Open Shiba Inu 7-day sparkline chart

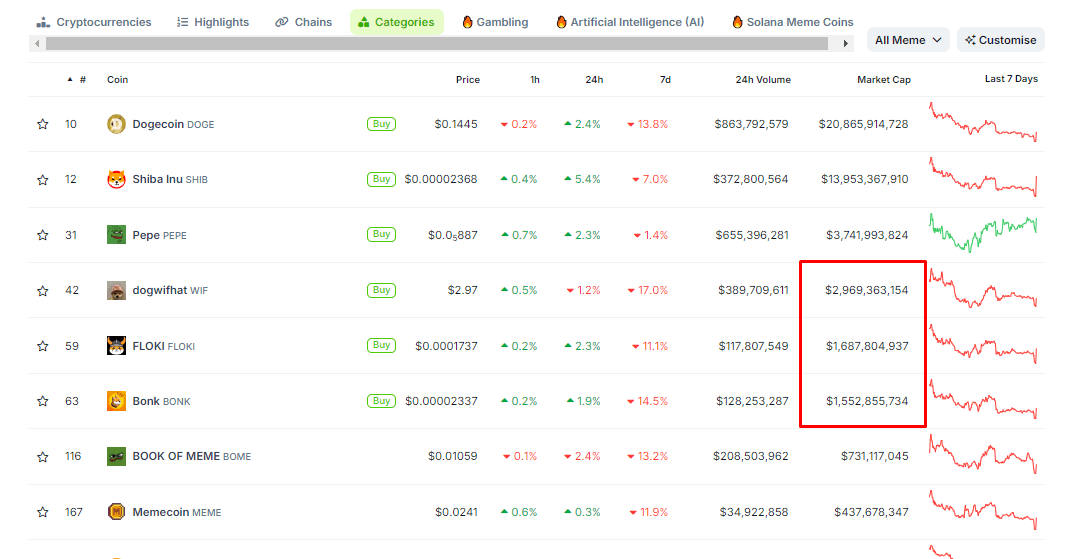(x=983, y=177)
